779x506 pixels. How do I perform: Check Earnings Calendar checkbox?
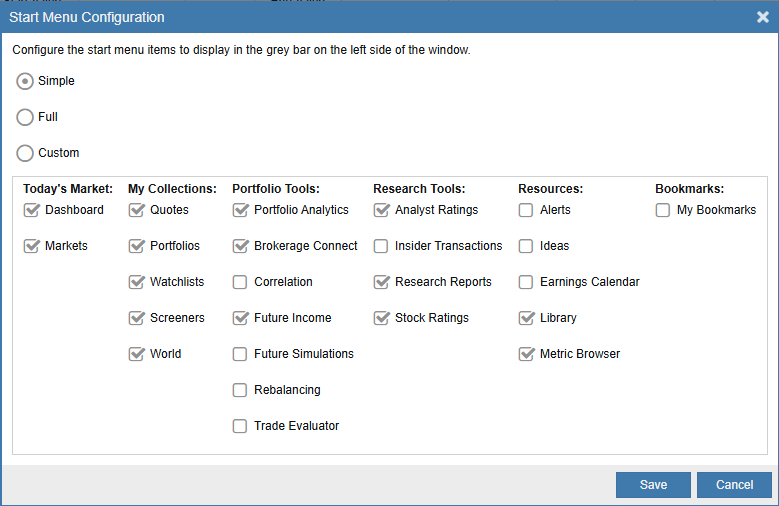526,282
